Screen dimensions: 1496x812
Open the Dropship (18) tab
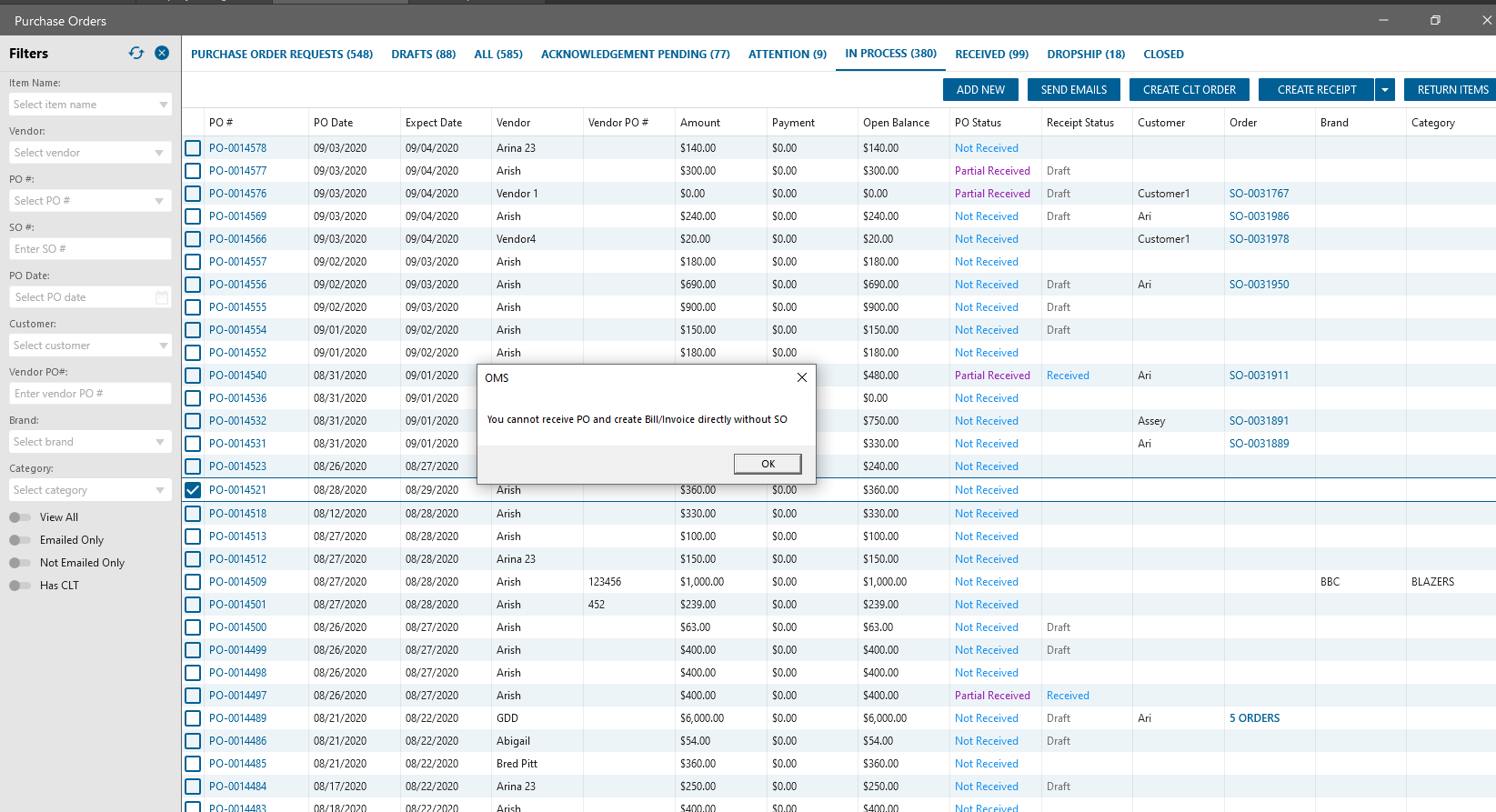[x=1086, y=55]
